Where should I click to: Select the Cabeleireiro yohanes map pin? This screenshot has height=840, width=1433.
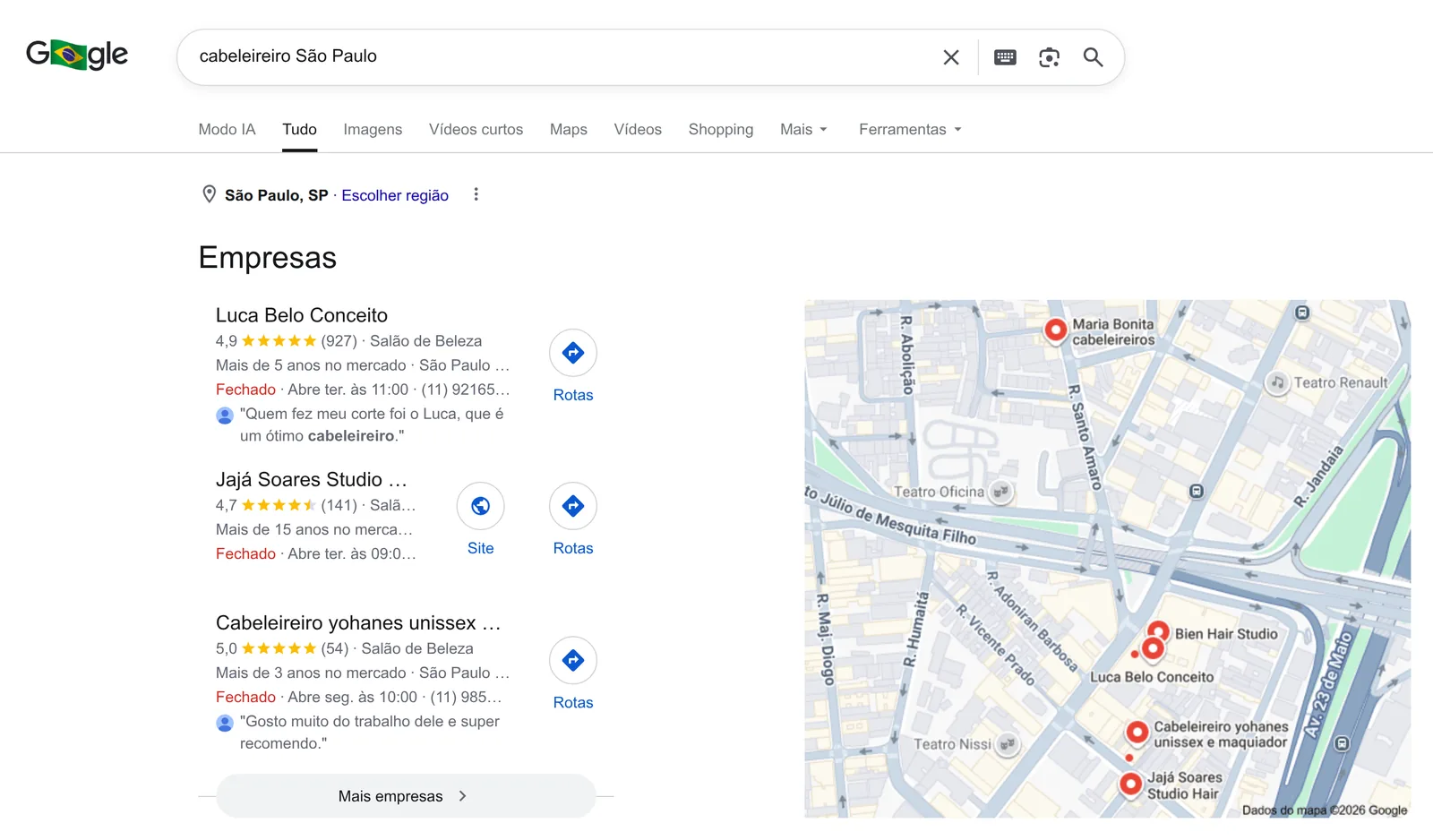click(x=1137, y=733)
